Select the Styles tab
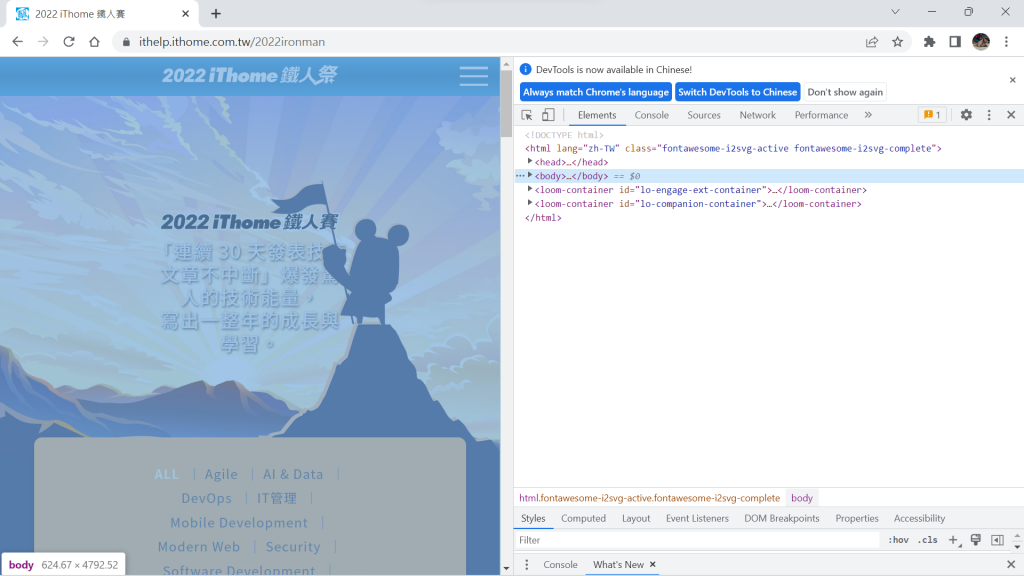 (533, 519)
